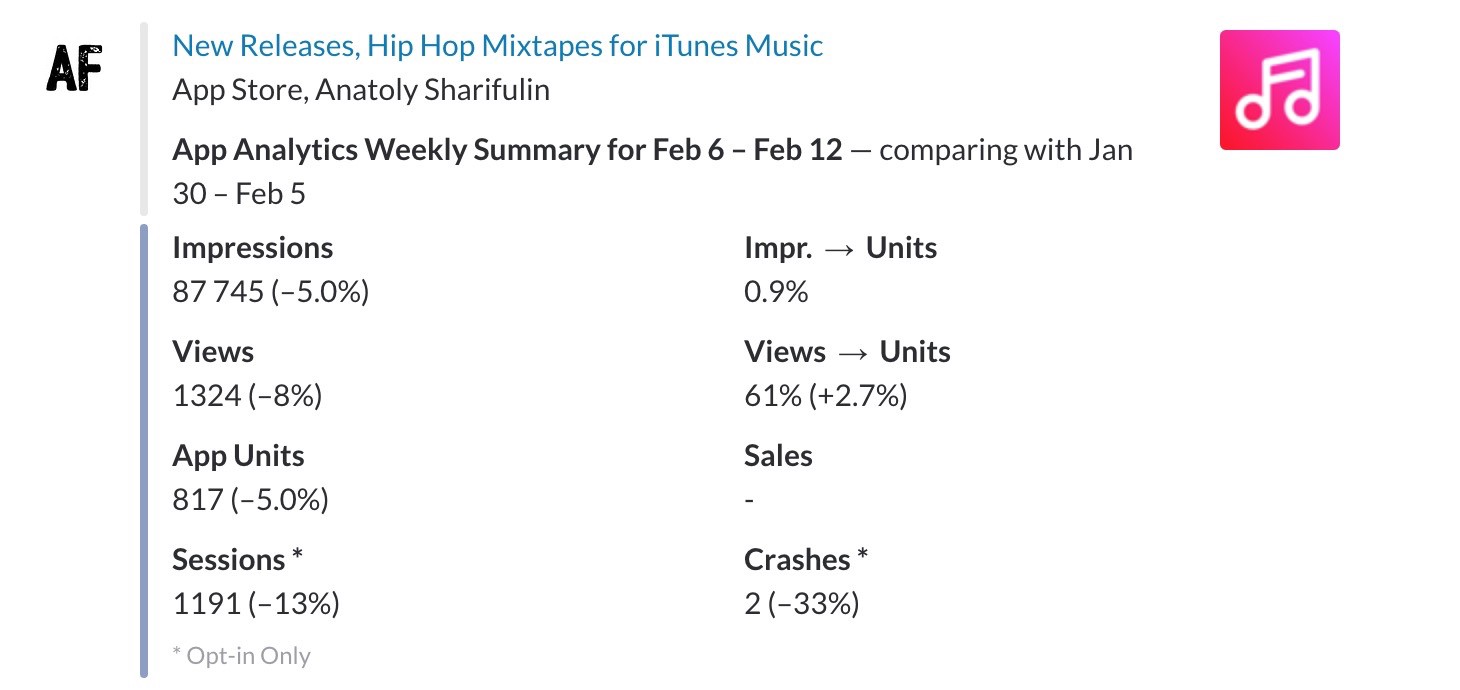Select the Impr. → Units label

tap(840, 248)
